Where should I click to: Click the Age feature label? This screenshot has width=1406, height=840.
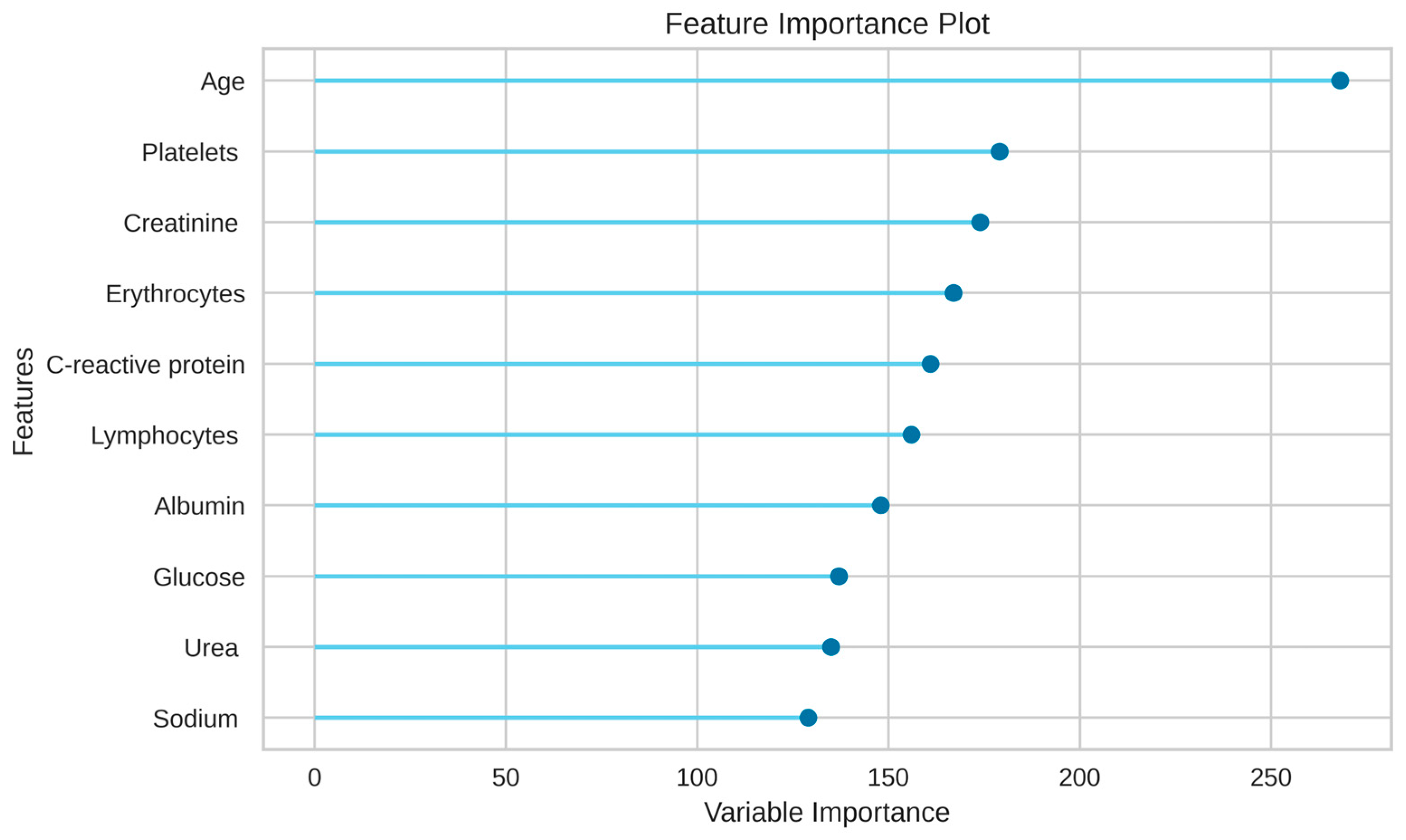point(222,82)
